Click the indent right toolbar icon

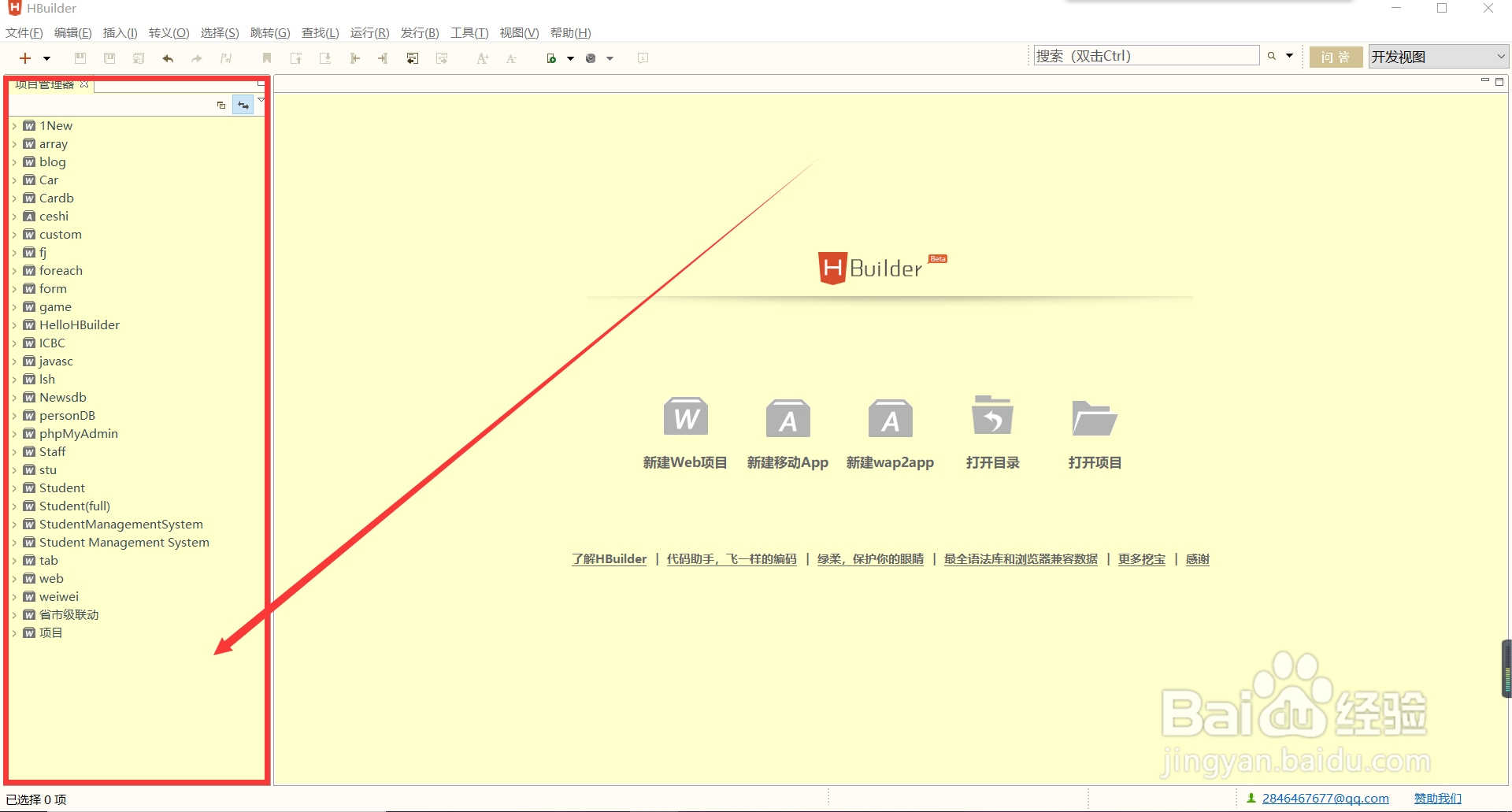[384, 58]
